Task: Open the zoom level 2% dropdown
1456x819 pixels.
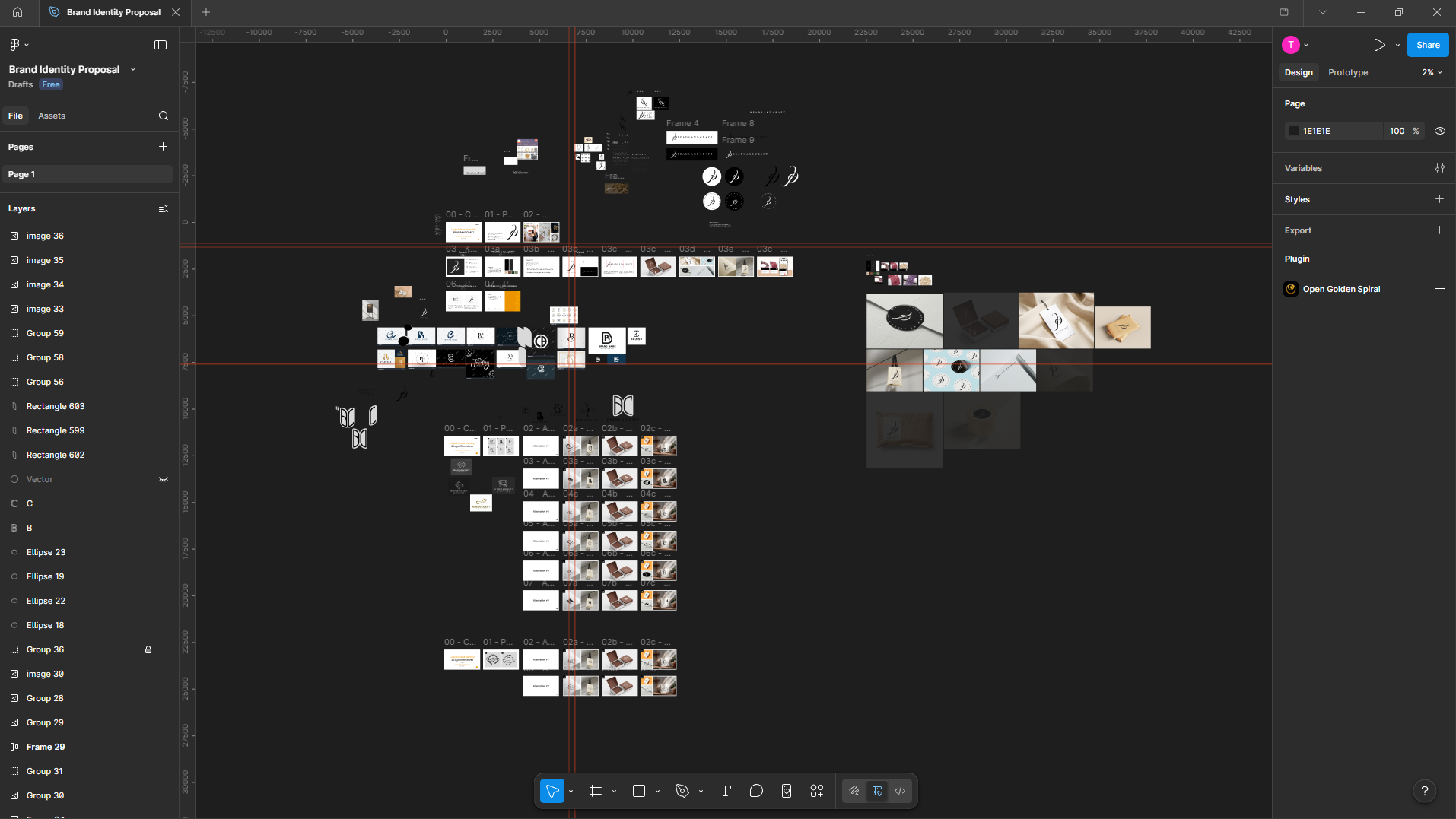Action: click(1432, 72)
